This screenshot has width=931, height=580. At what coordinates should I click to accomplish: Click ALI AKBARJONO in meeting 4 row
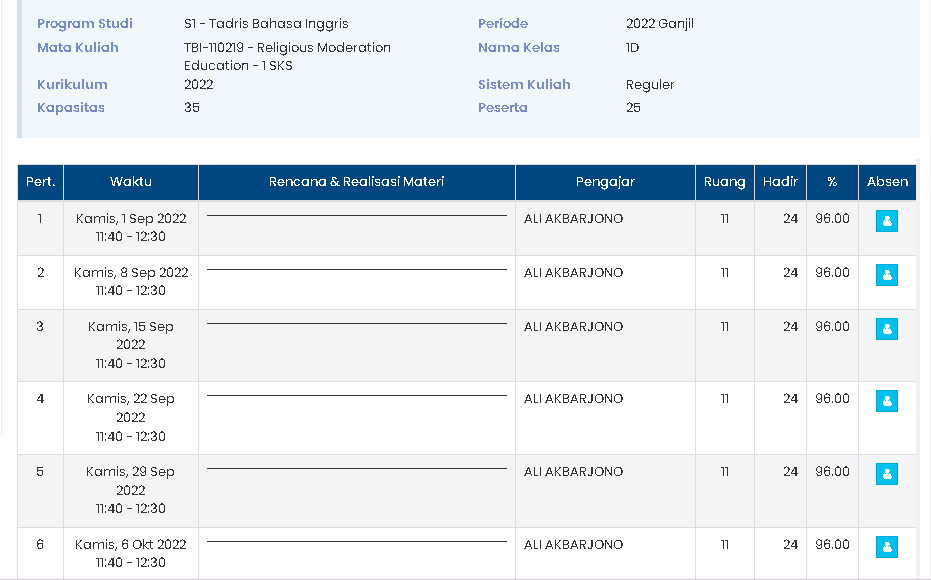573,399
